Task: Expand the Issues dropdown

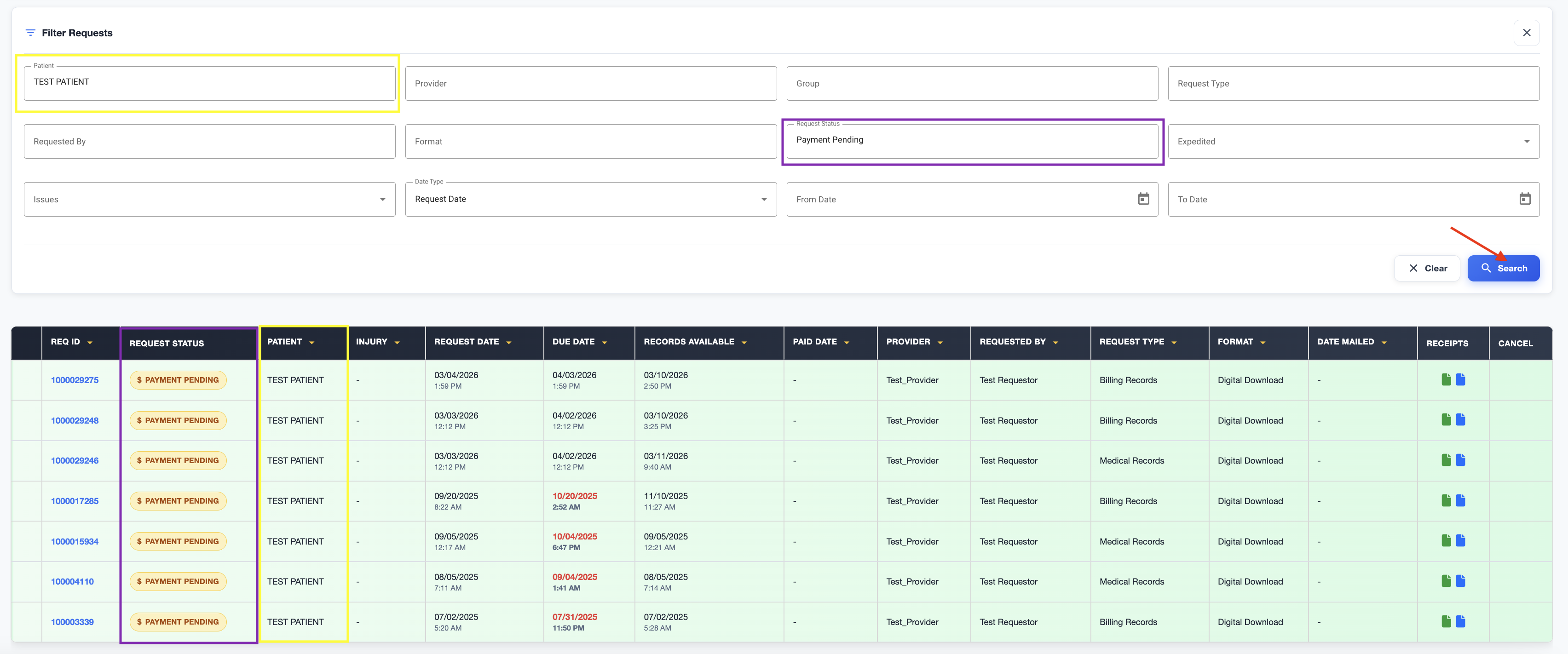Action: coord(382,200)
